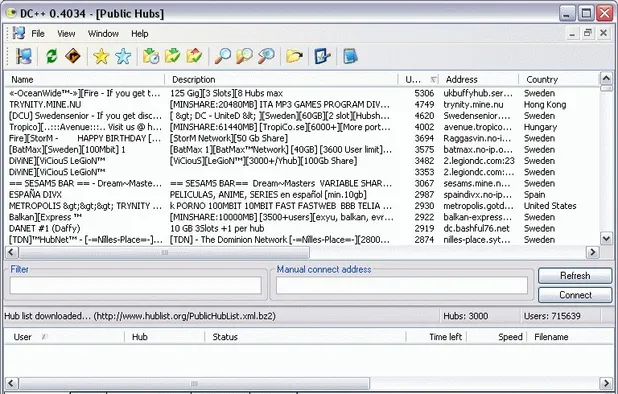618x394 pixels.
Task: Open Favorite Hubs yellow star icon
Action: coord(101,56)
